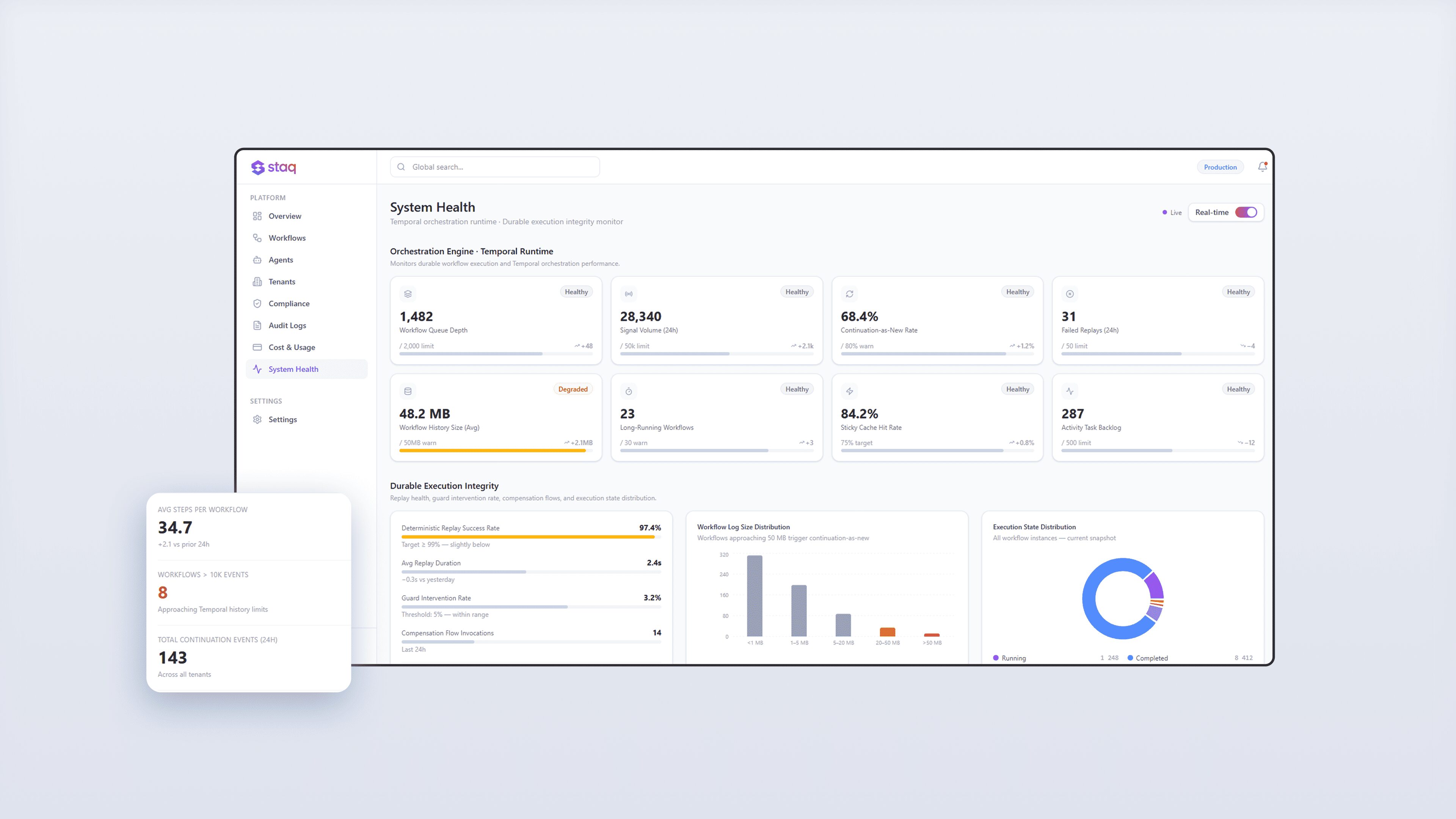Click the Failed Replays circle-x icon
The width and height of the screenshot is (1456, 819).
[x=1069, y=294]
